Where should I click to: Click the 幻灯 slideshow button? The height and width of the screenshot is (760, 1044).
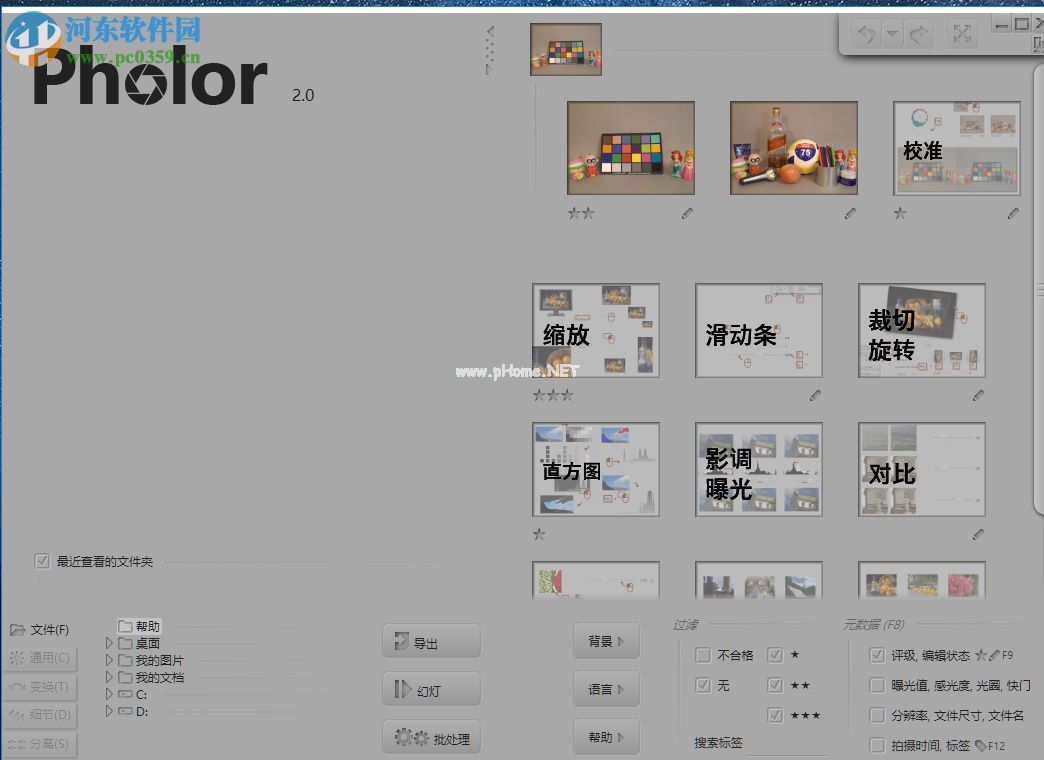431,689
